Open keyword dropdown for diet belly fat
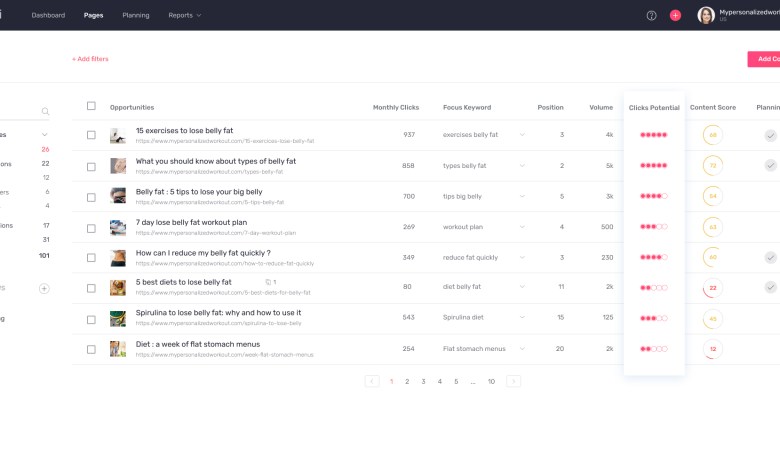 pyautogui.click(x=522, y=287)
